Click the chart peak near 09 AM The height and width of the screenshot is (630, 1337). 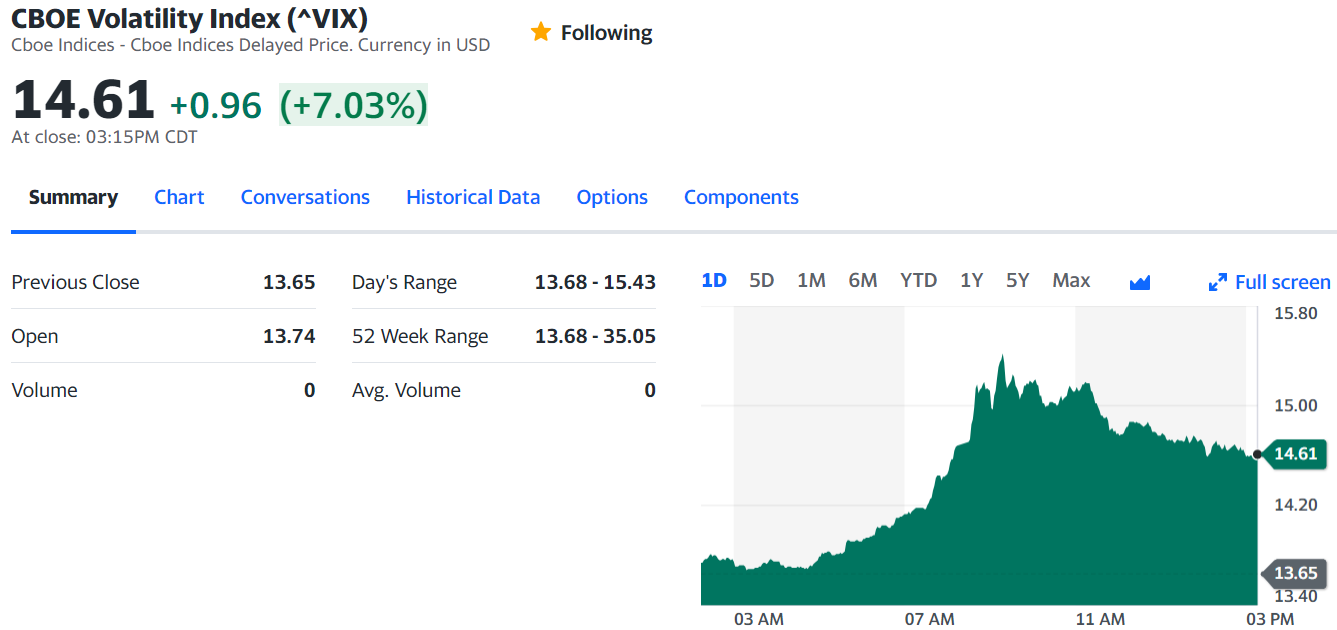(x=1001, y=356)
